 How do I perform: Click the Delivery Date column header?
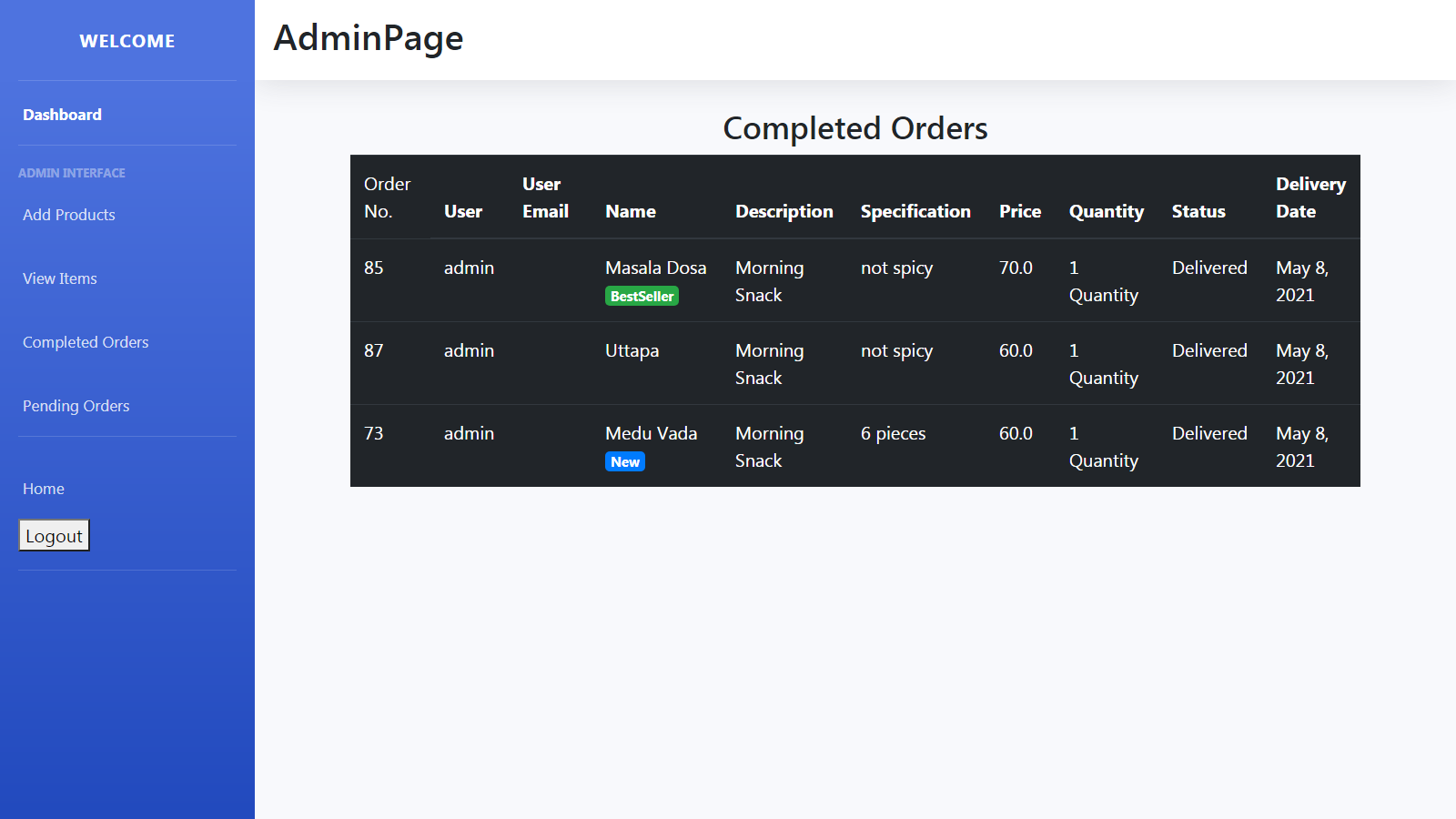[1310, 197]
